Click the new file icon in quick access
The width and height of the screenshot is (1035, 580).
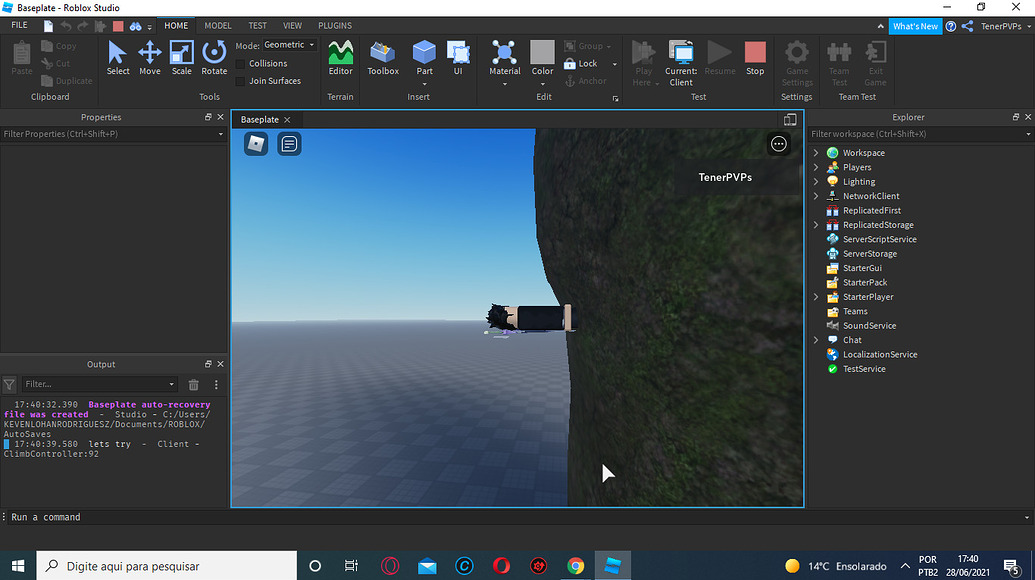point(48,26)
